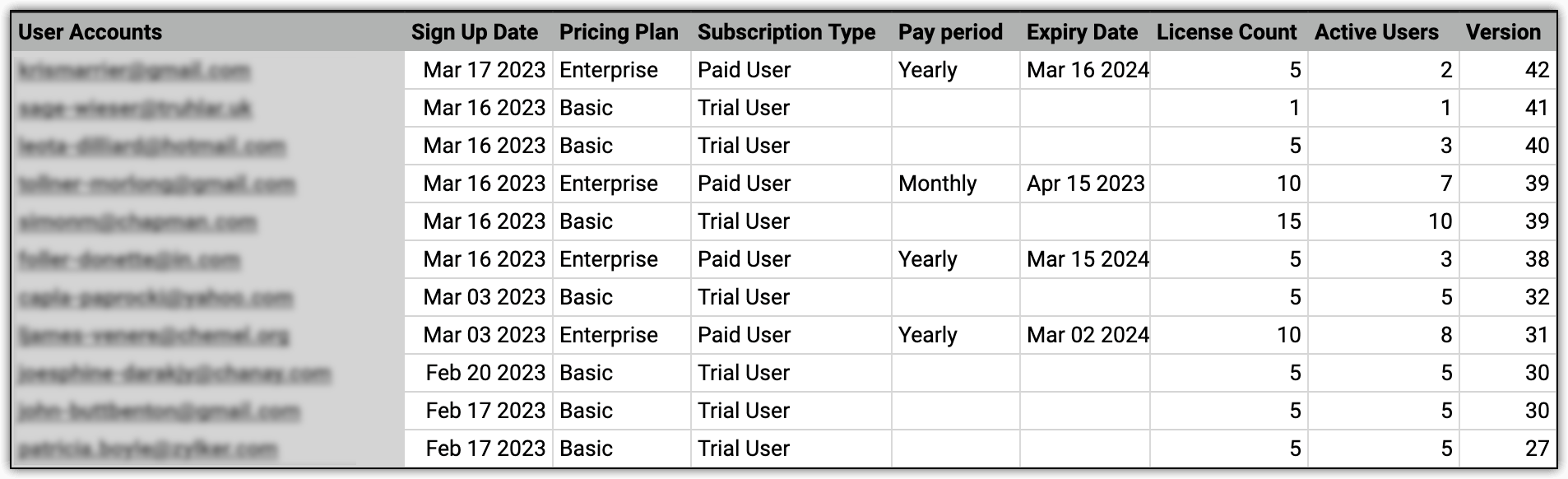The width and height of the screenshot is (1568, 479).
Task: Click the Subscription Type column header
Action: coord(786,32)
